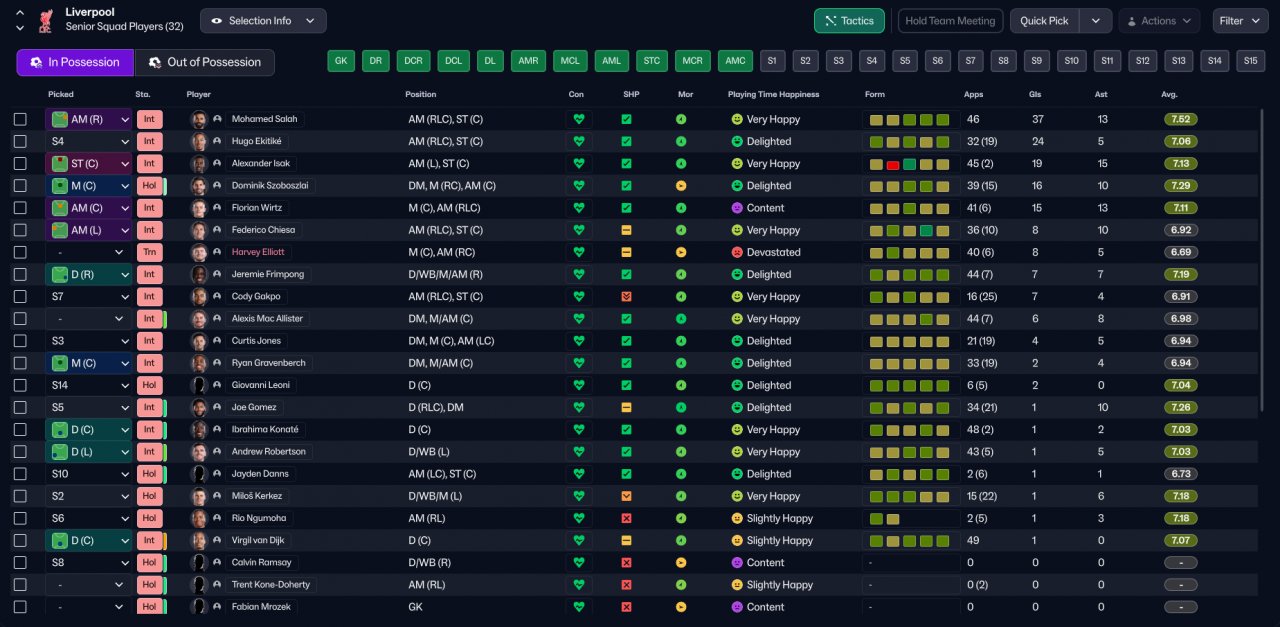
Task: Click player portrait of Virgil van Dijk
Action: [199, 540]
